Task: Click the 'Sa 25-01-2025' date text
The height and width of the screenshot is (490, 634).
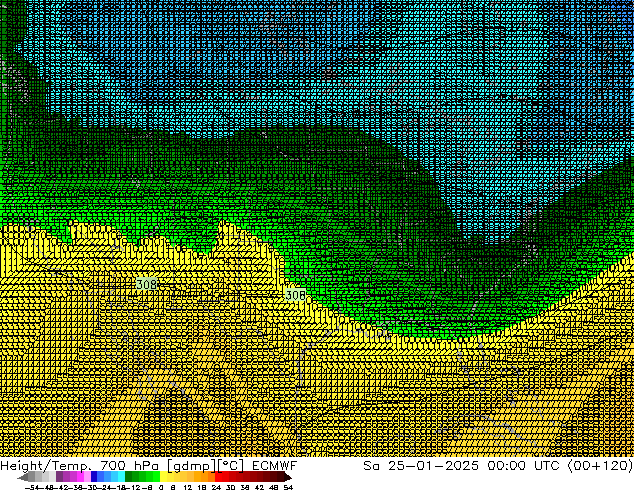Action: (421, 465)
